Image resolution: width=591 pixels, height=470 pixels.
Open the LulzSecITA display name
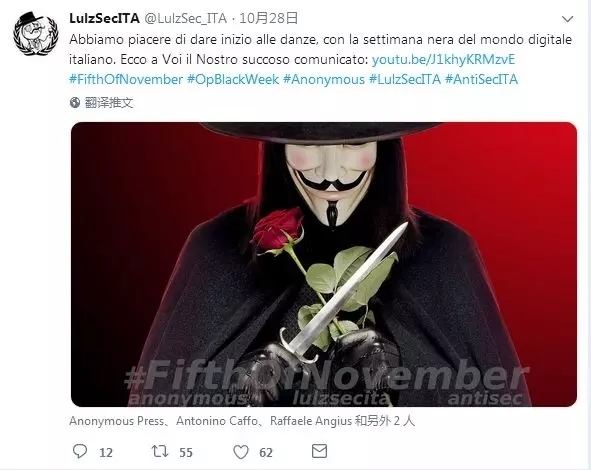104,18
